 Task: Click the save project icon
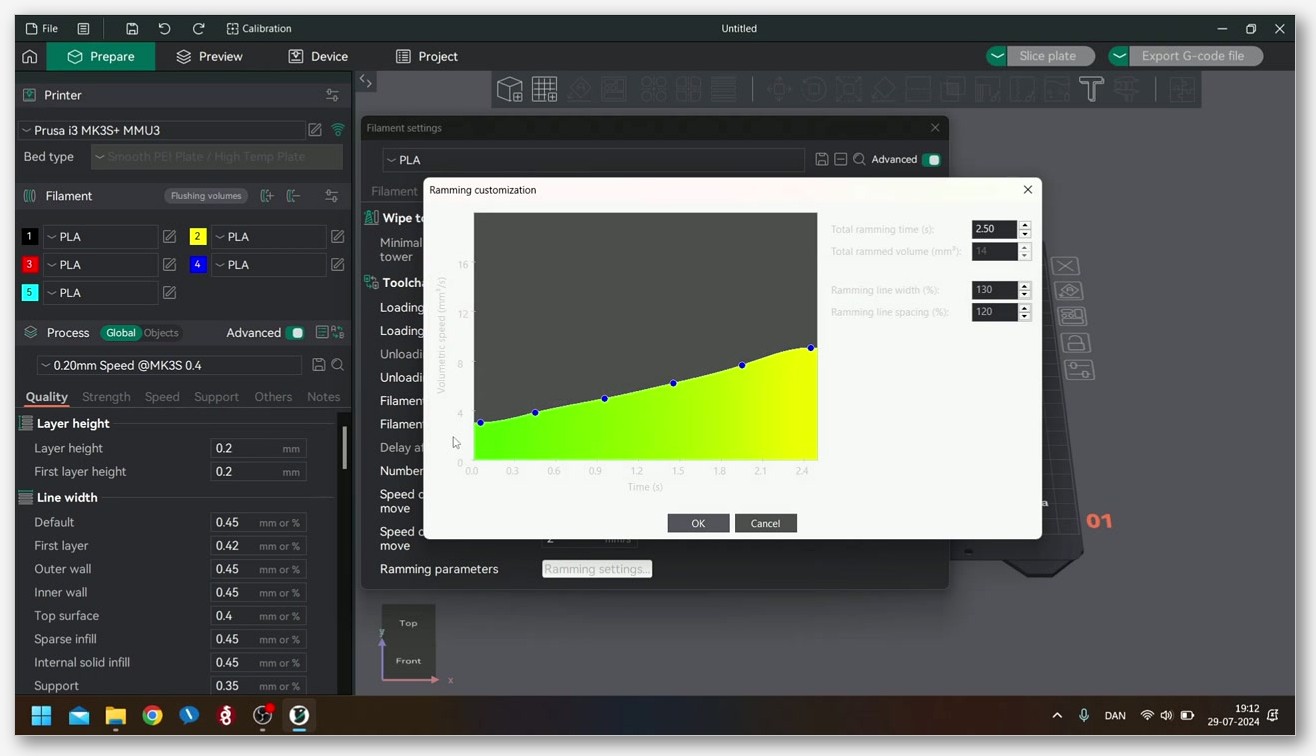tap(132, 29)
